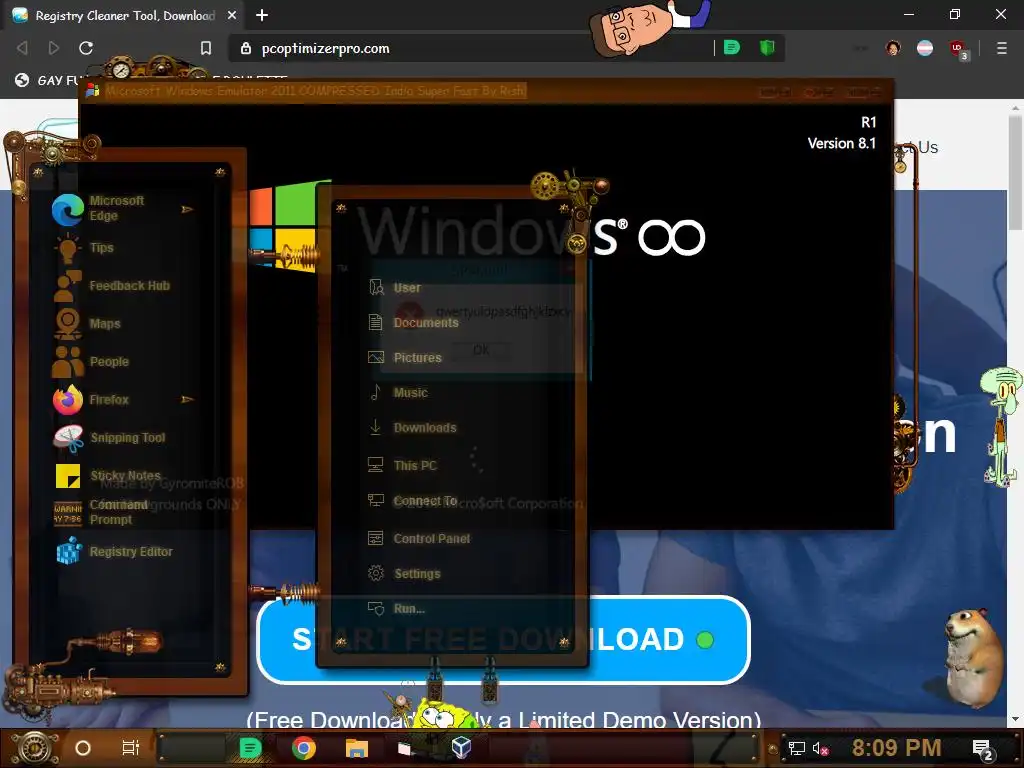Bookmark this page icon
The height and width of the screenshot is (768, 1024).
[206, 48]
